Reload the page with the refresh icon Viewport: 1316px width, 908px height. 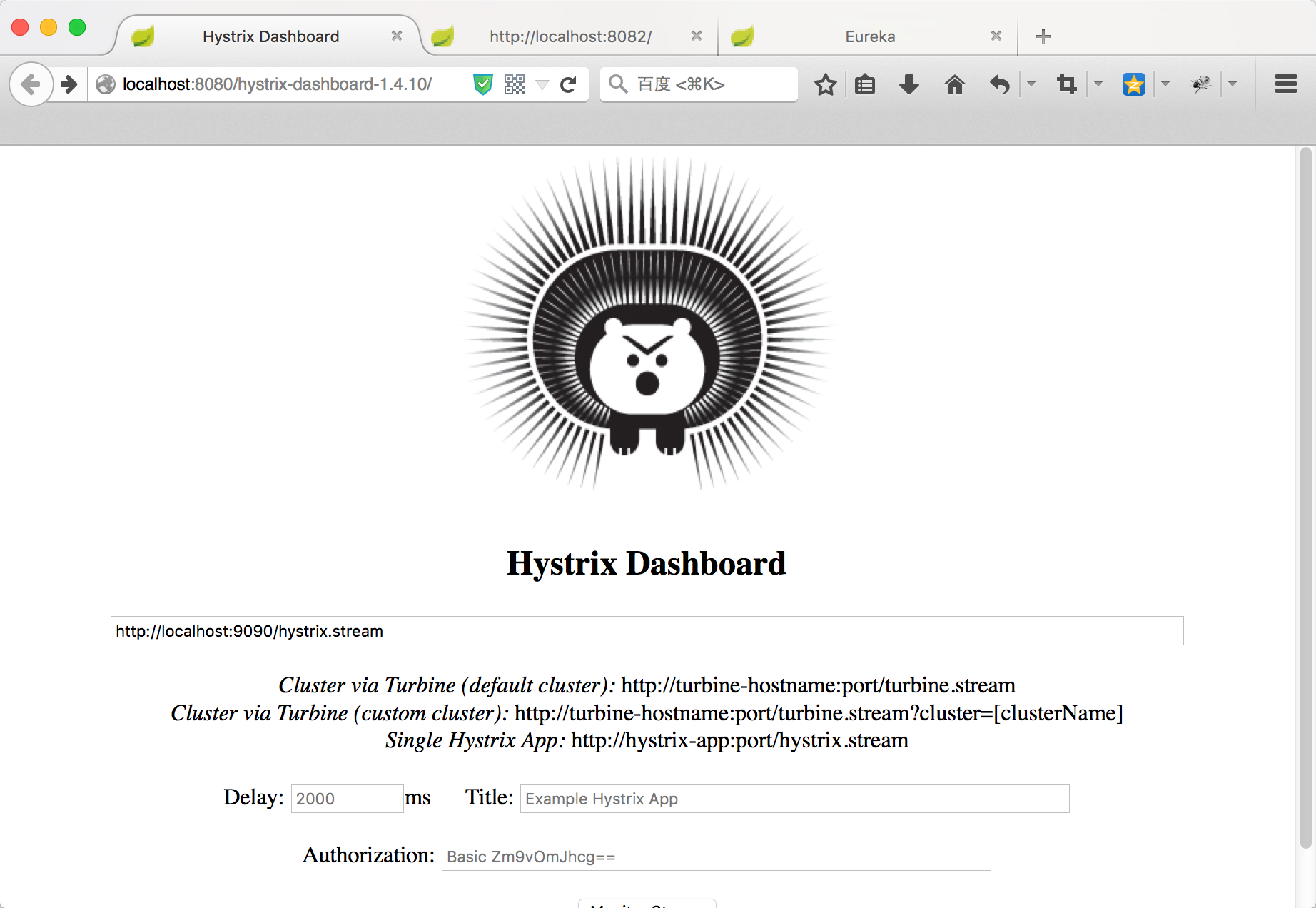568,85
